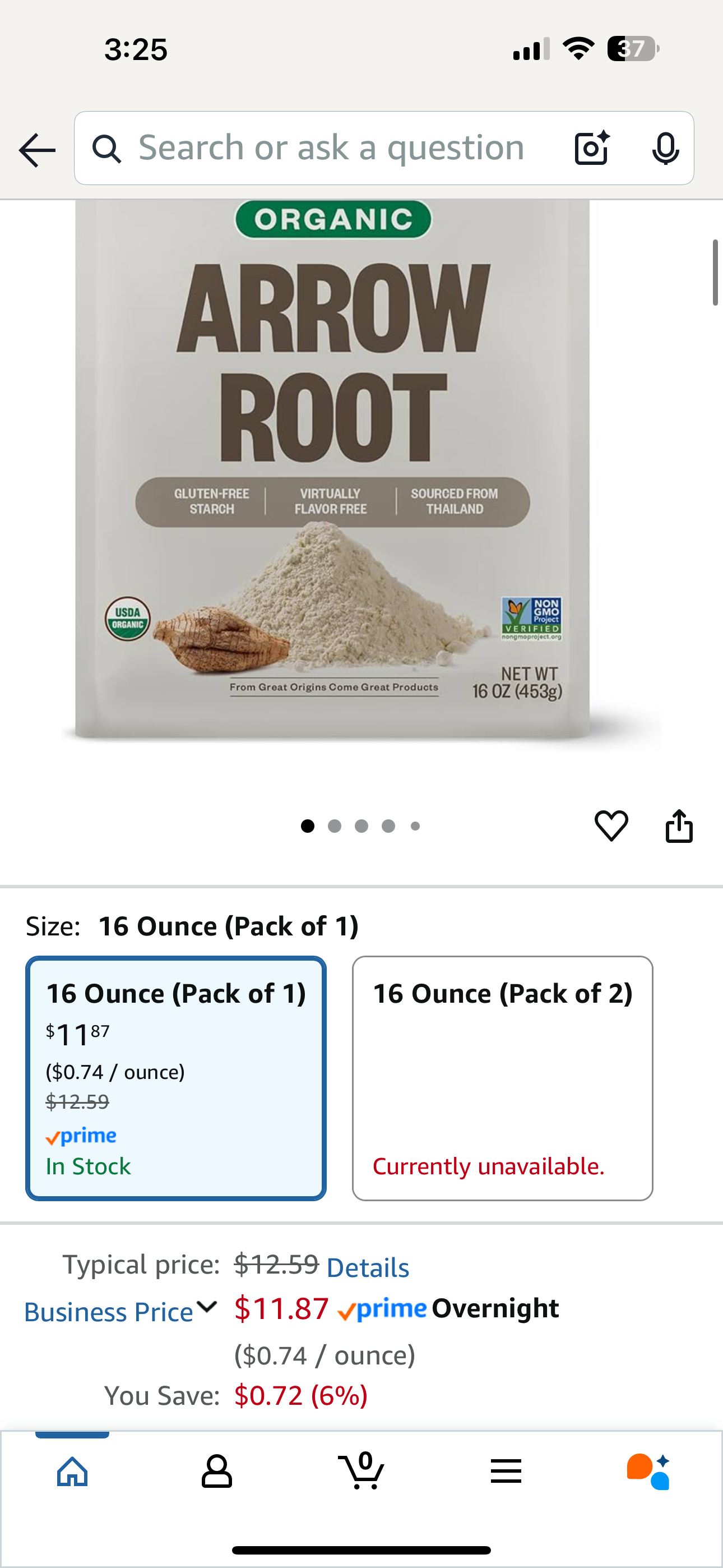Open hamburger menu tab

click(x=506, y=1471)
